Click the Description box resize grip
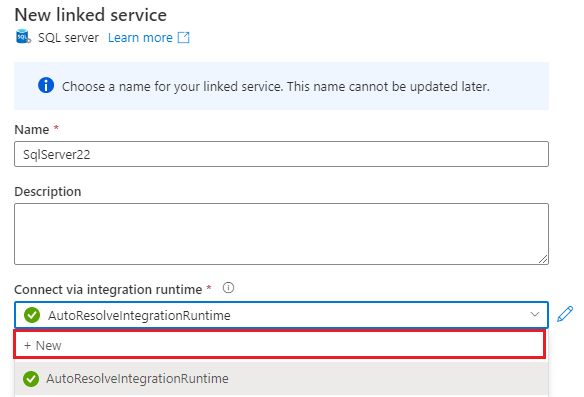The height and width of the screenshot is (397, 584). (x=543, y=259)
